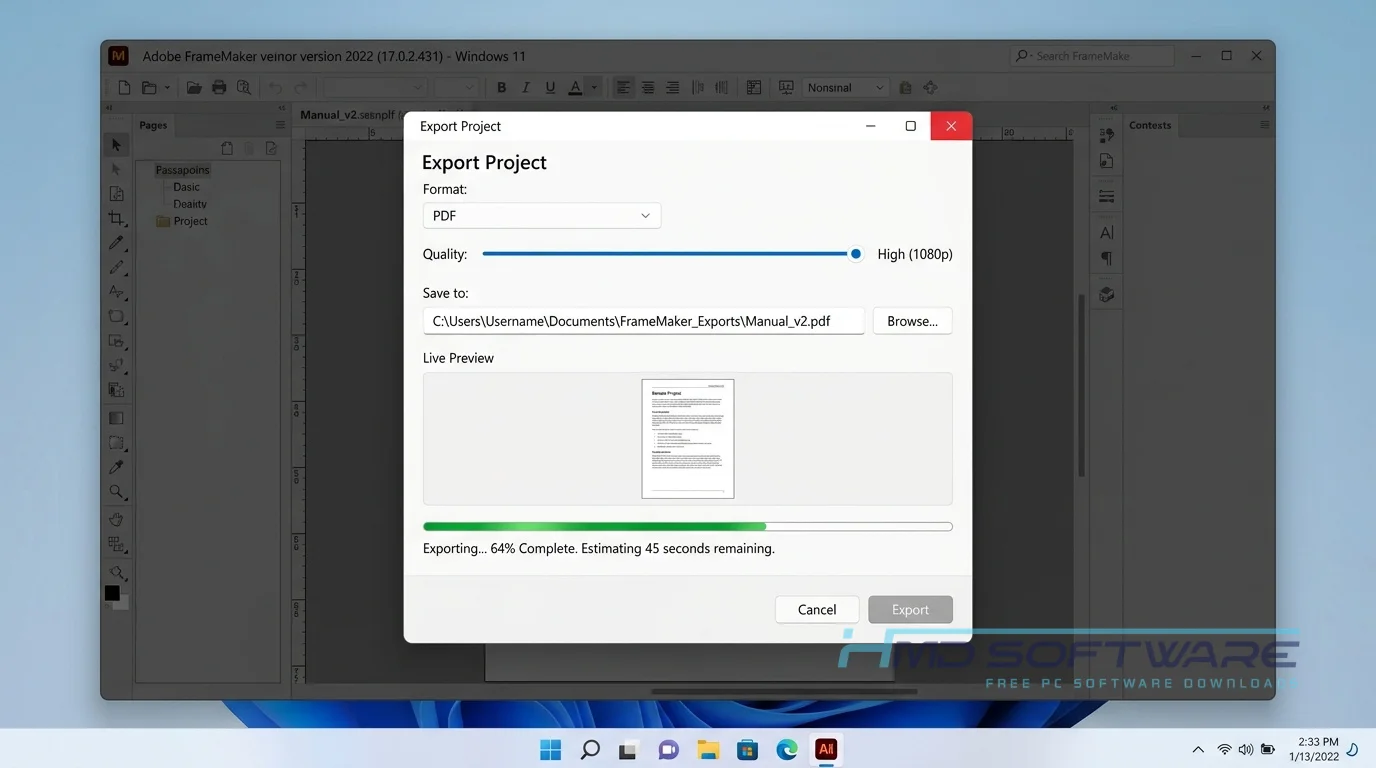
Task: Toggle align right in the toolbar
Action: 672,88
